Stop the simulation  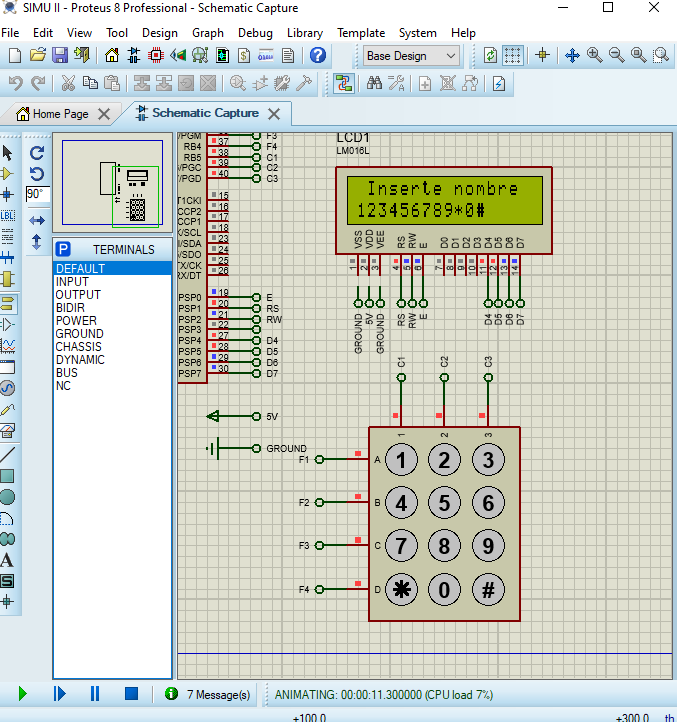pos(131,693)
